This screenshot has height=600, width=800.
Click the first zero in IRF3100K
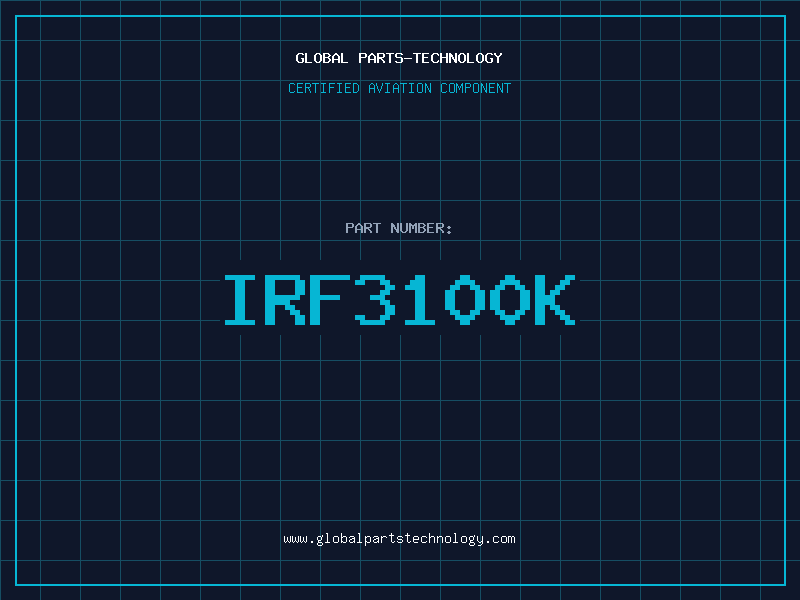pyautogui.click(x=466, y=300)
